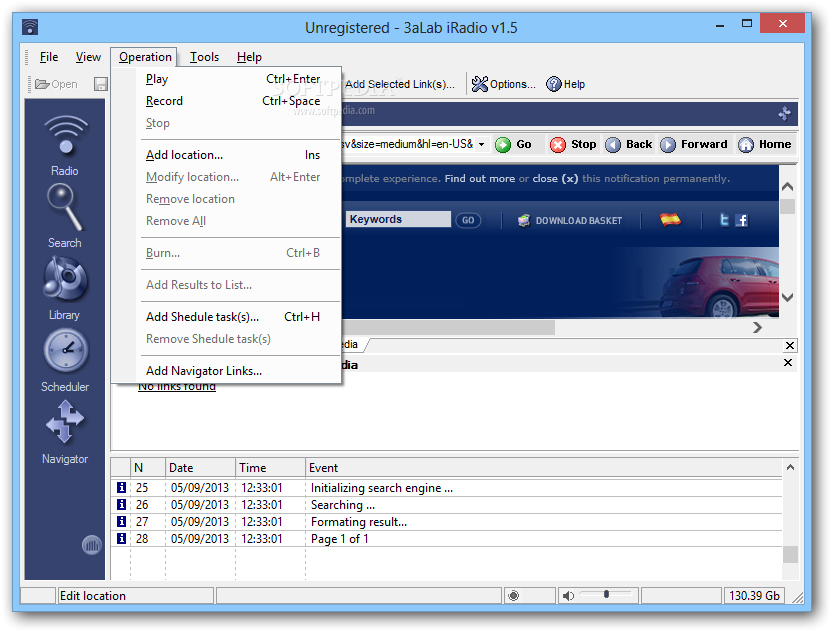Viewport: 832px width, 632px height.
Task: Click the Spanish flag icon
Action: (x=670, y=219)
